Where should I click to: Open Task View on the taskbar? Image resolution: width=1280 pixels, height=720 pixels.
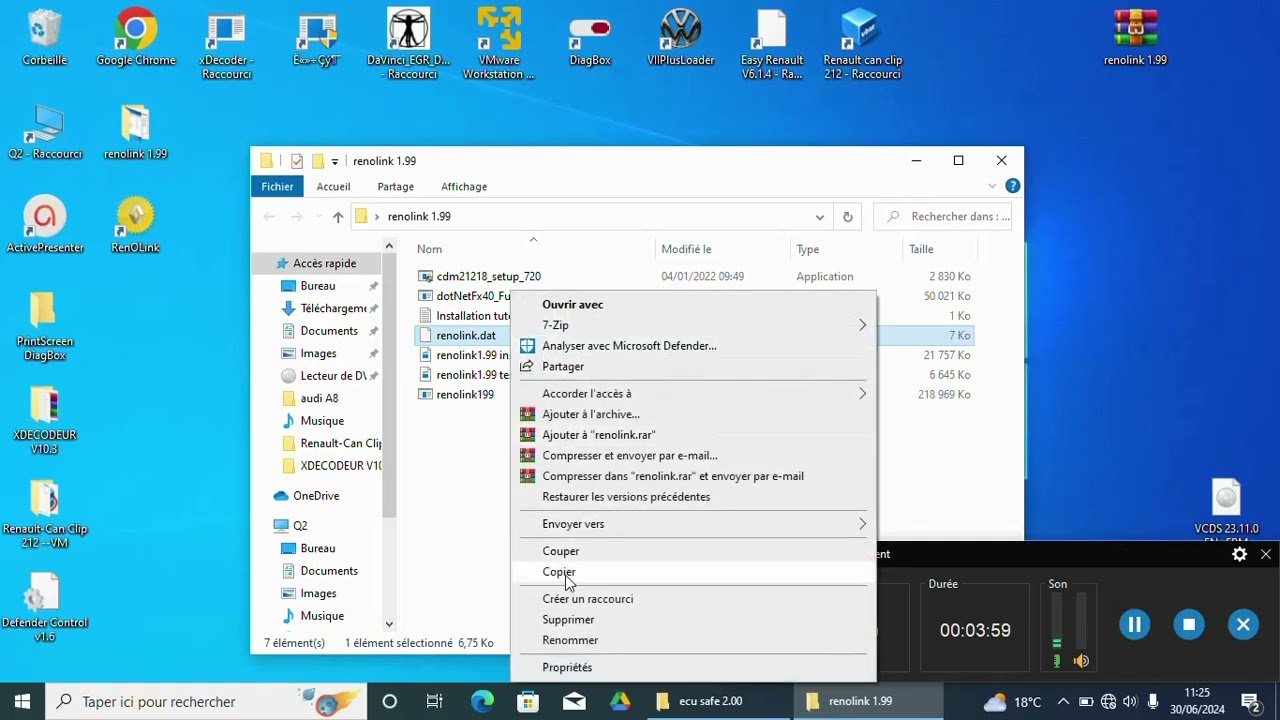(x=435, y=701)
